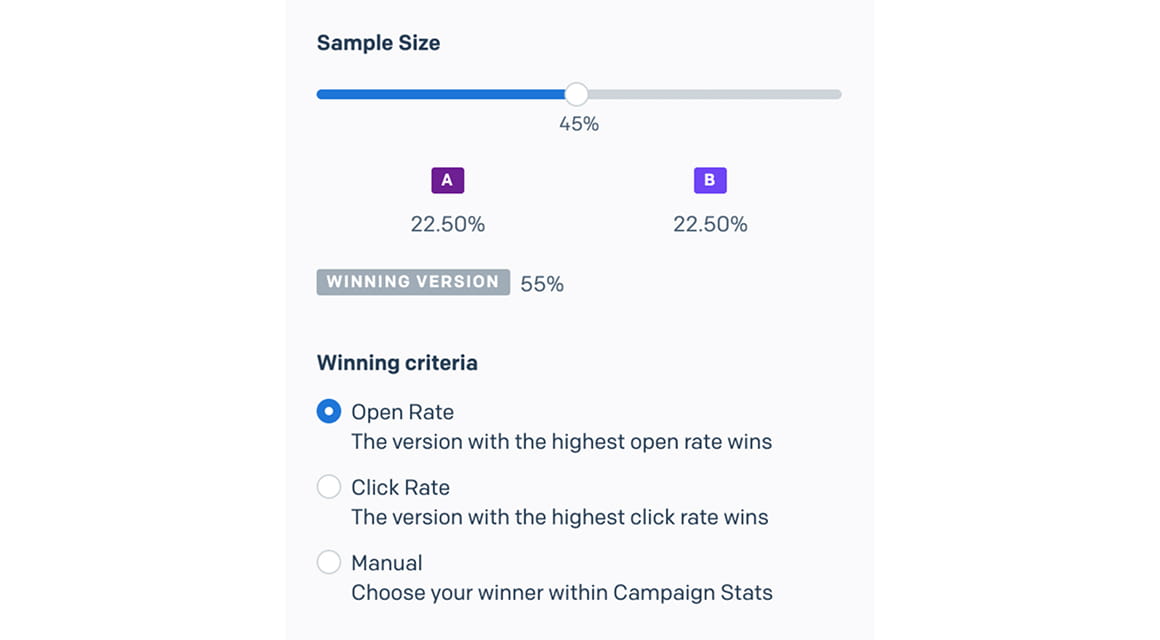Click the highest click rate description
This screenshot has width=1160, height=640.
click(559, 518)
